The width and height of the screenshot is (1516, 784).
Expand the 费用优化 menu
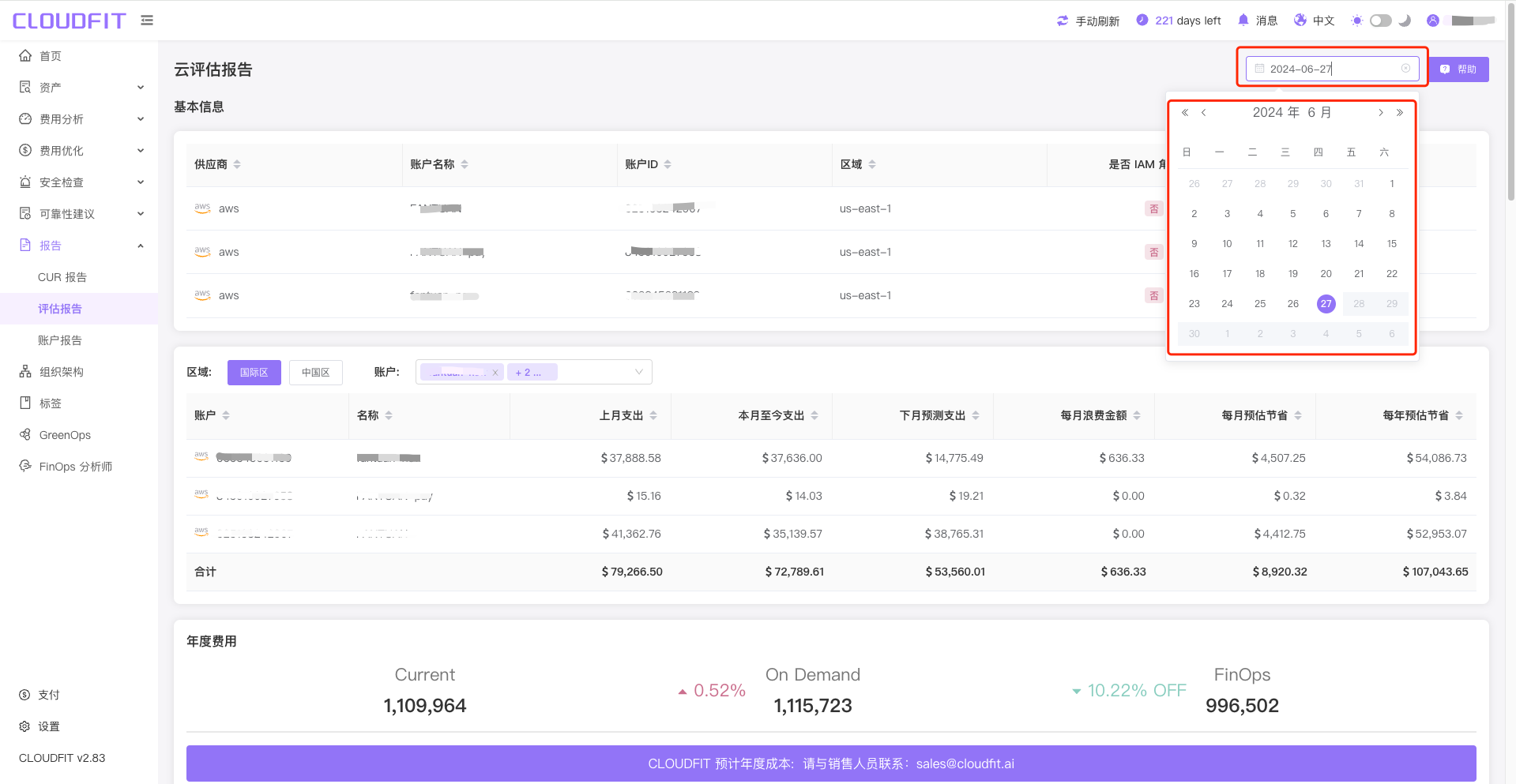coord(79,151)
